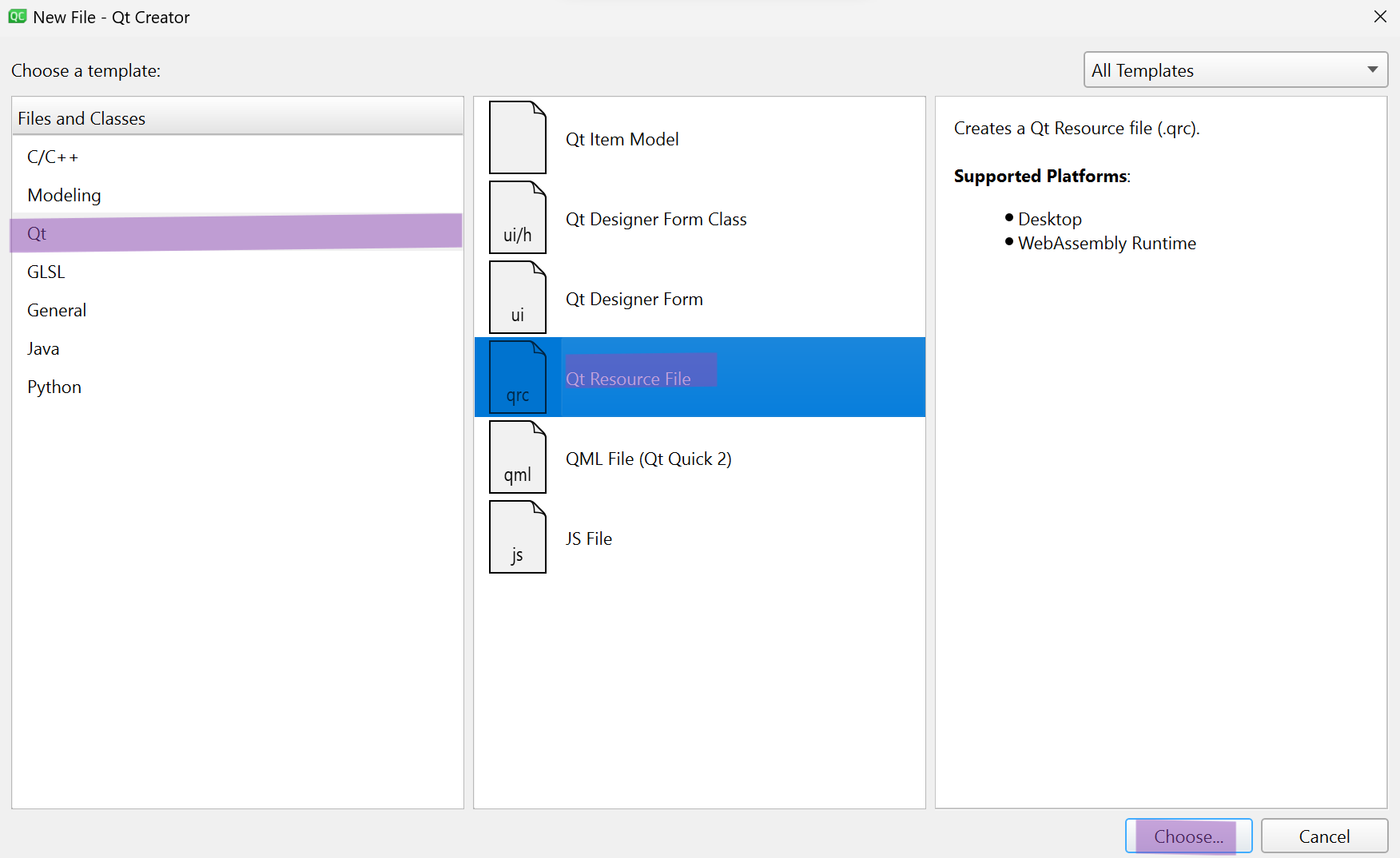The width and height of the screenshot is (1400, 858).
Task: Click the ui/h Designer Form Class icon
Action: click(x=518, y=217)
